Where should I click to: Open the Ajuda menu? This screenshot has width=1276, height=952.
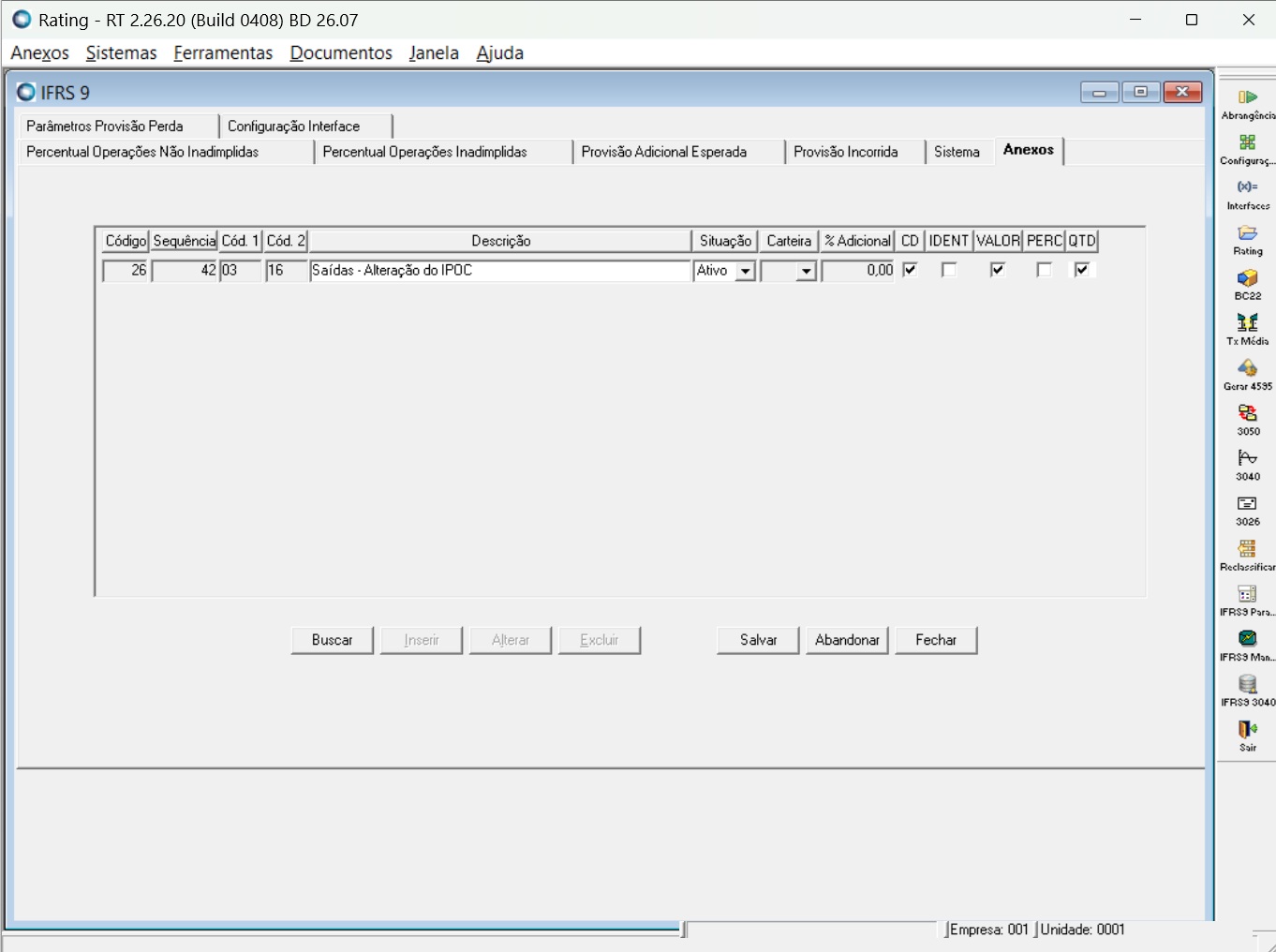click(499, 53)
